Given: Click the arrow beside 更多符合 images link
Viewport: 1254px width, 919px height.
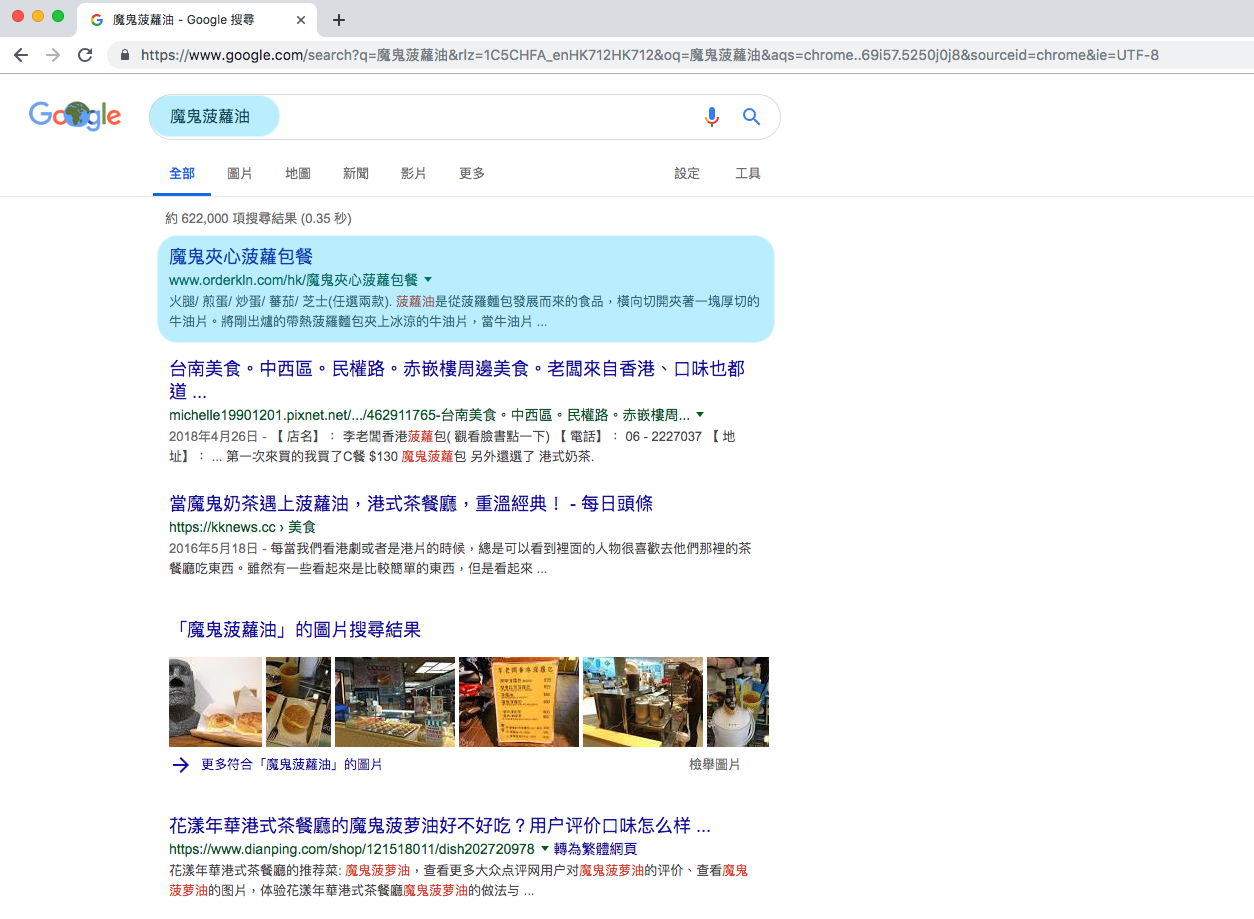Looking at the screenshot, I should 180,765.
